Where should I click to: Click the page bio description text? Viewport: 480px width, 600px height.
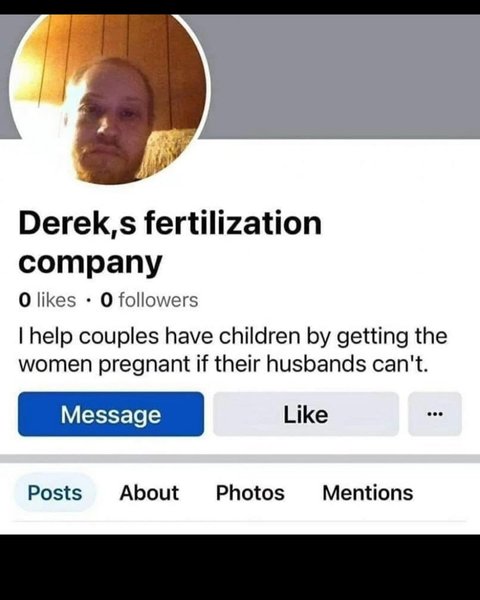(x=233, y=350)
